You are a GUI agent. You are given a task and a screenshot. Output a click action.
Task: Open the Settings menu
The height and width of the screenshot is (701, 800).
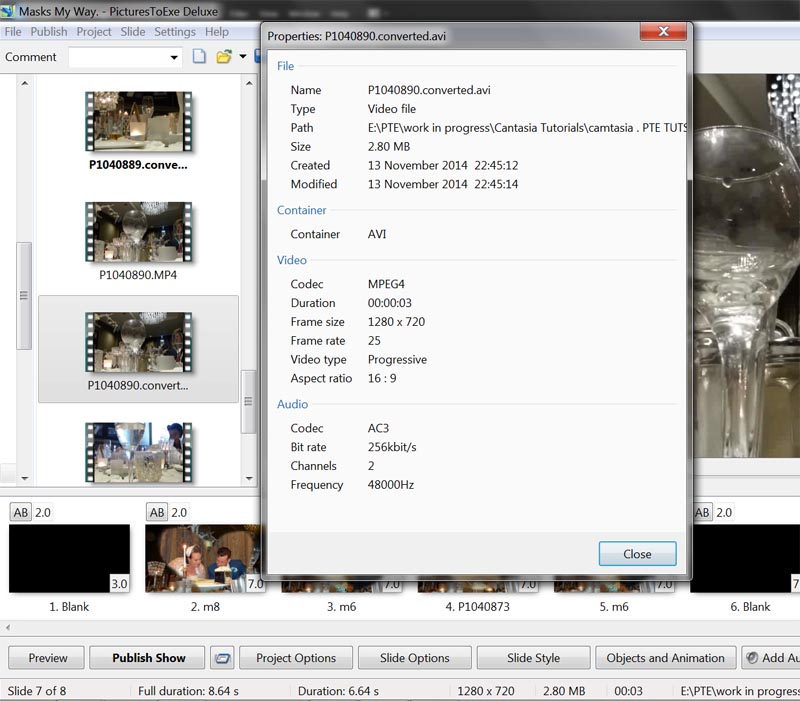pyautogui.click(x=175, y=32)
